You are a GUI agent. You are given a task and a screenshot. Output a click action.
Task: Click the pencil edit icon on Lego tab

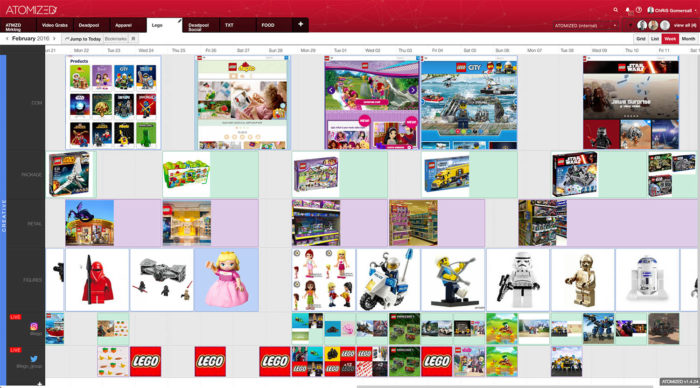click(x=179, y=21)
